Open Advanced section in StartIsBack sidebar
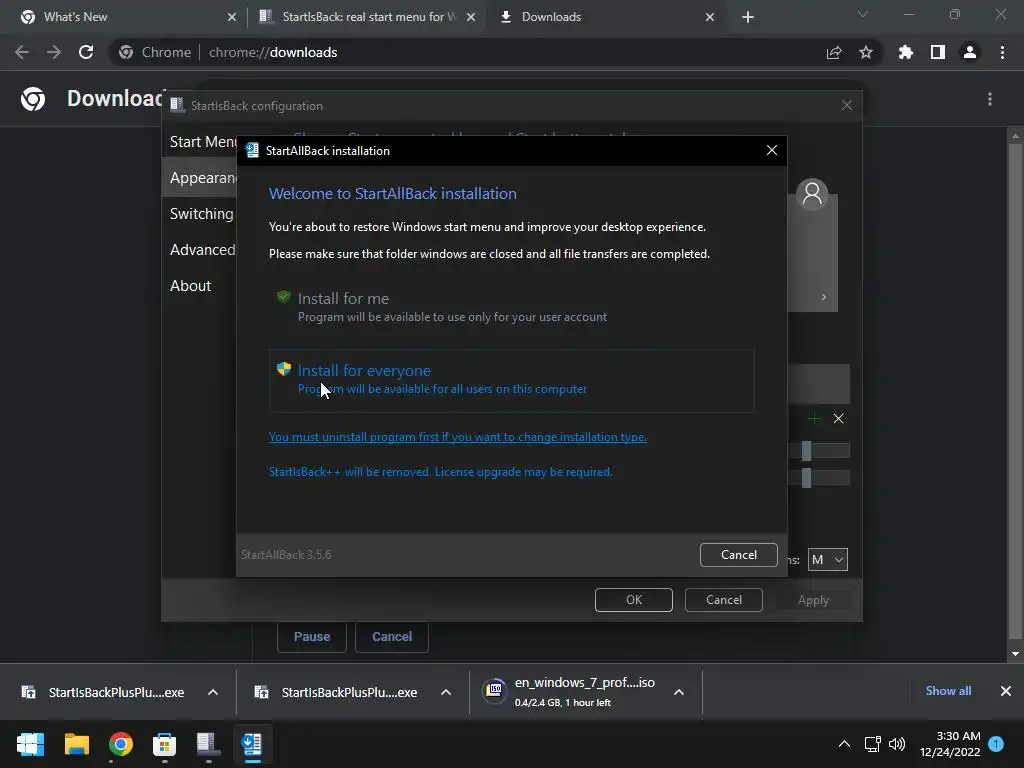The width and height of the screenshot is (1024, 768). click(x=201, y=249)
